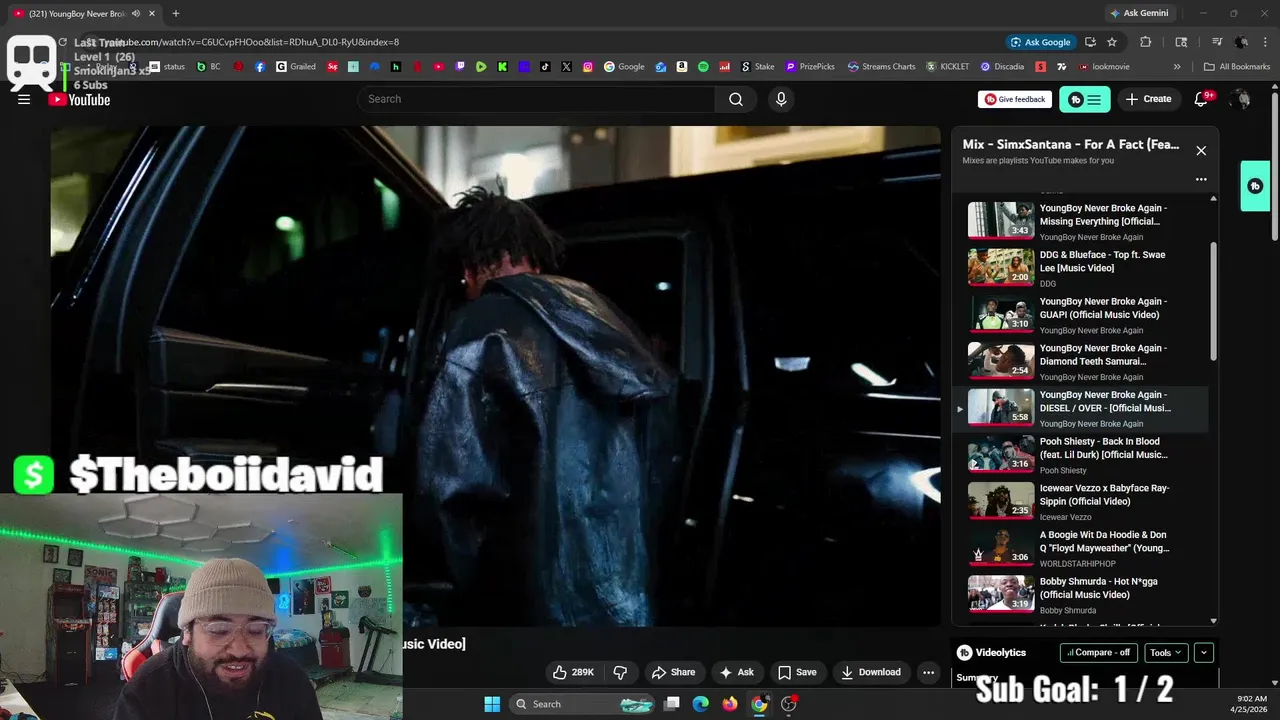
Task: Open the Twitch bookmark icon
Action: (460, 67)
